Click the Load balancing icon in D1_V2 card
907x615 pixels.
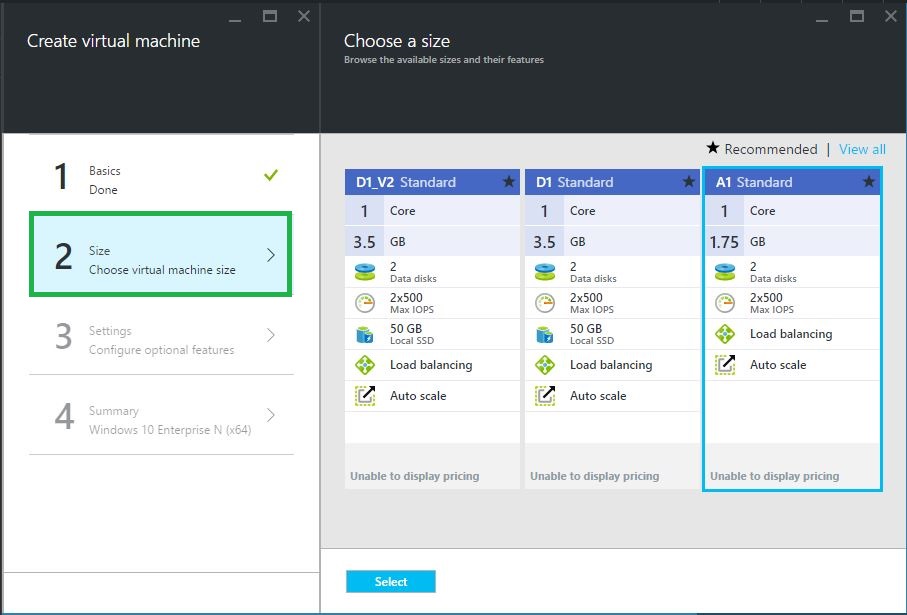[x=365, y=365]
